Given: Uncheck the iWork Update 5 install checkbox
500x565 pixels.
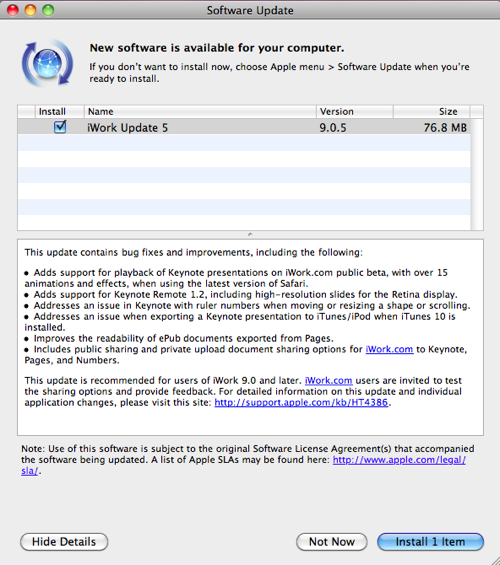Looking at the screenshot, I should (60, 127).
